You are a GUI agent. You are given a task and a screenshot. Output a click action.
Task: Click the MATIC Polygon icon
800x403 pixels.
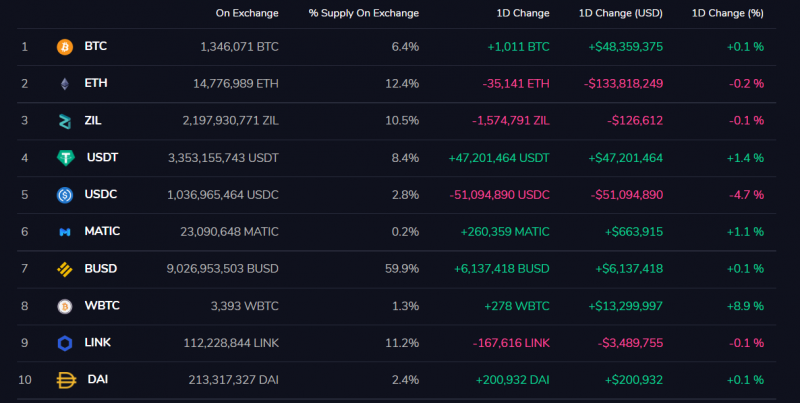(x=65, y=232)
